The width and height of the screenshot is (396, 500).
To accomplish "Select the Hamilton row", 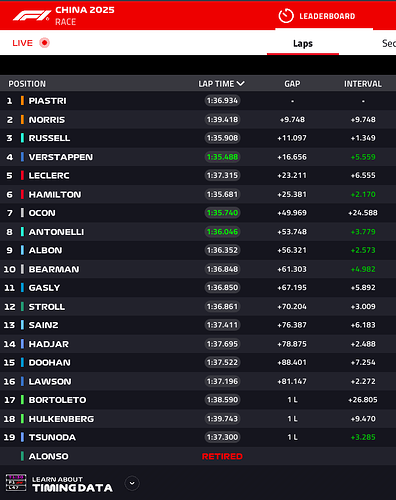I will 198,194.
